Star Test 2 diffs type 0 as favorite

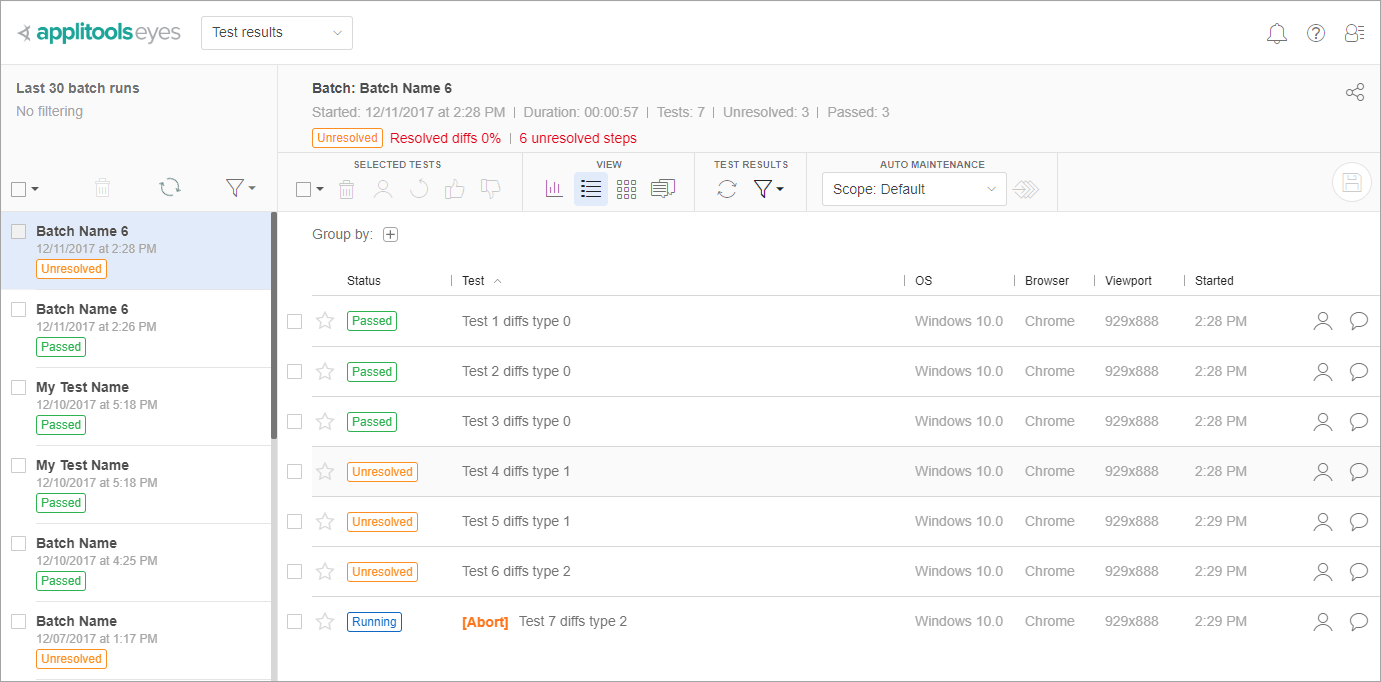(x=324, y=371)
